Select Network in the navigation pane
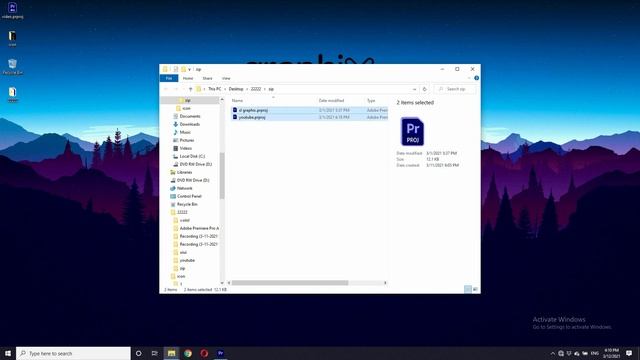640x360 pixels. click(184, 188)
